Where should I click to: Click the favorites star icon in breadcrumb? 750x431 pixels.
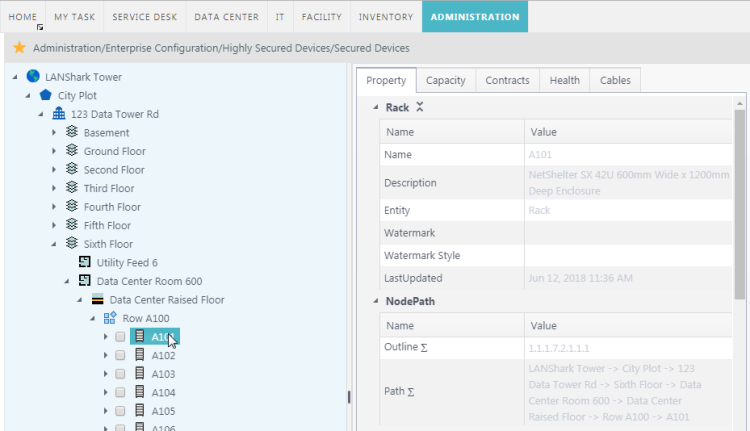coord(19,48)
